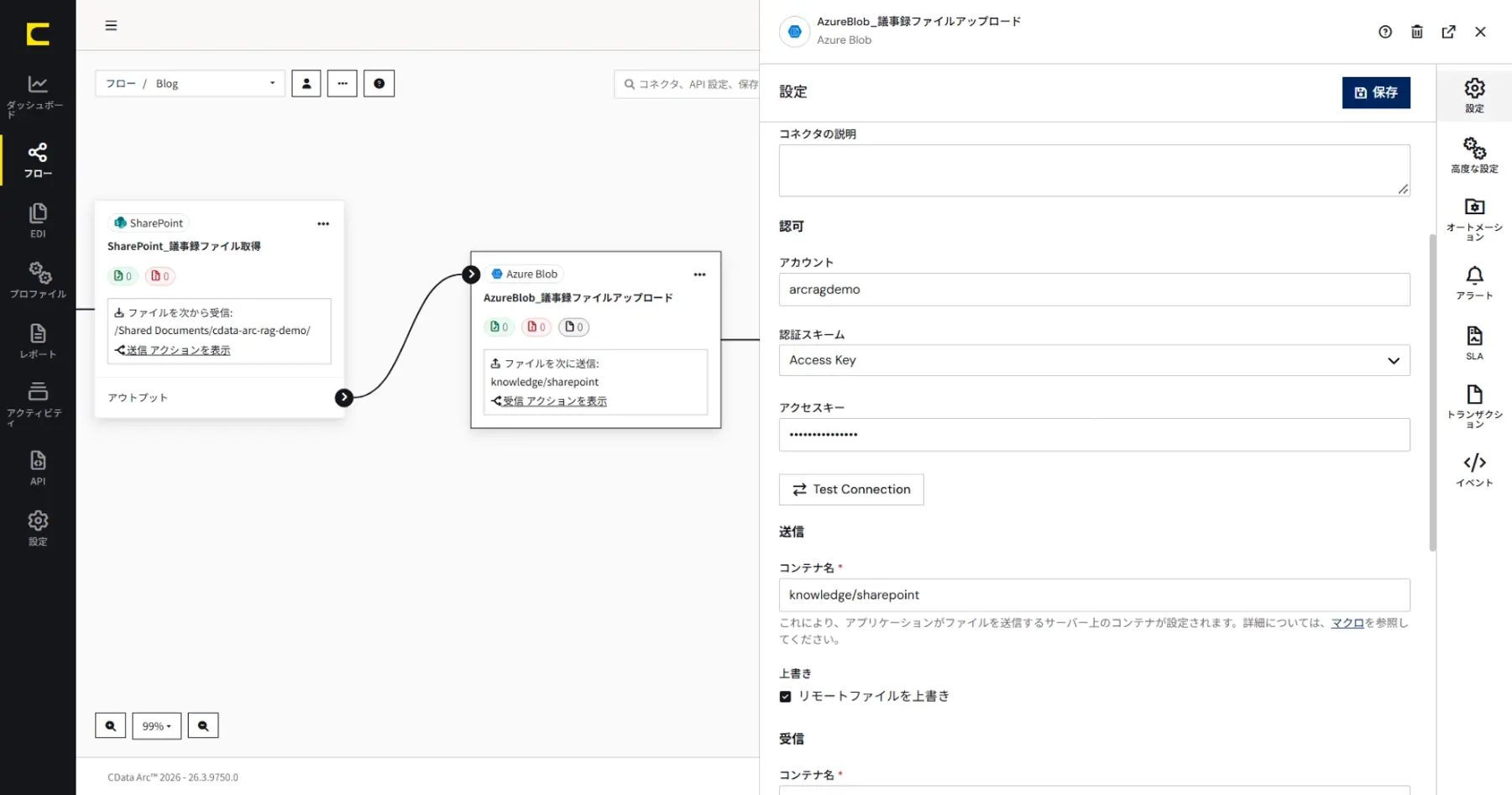Open the workspace ellipsis options button
The image size is (1512, 795).
click(343, 83)
